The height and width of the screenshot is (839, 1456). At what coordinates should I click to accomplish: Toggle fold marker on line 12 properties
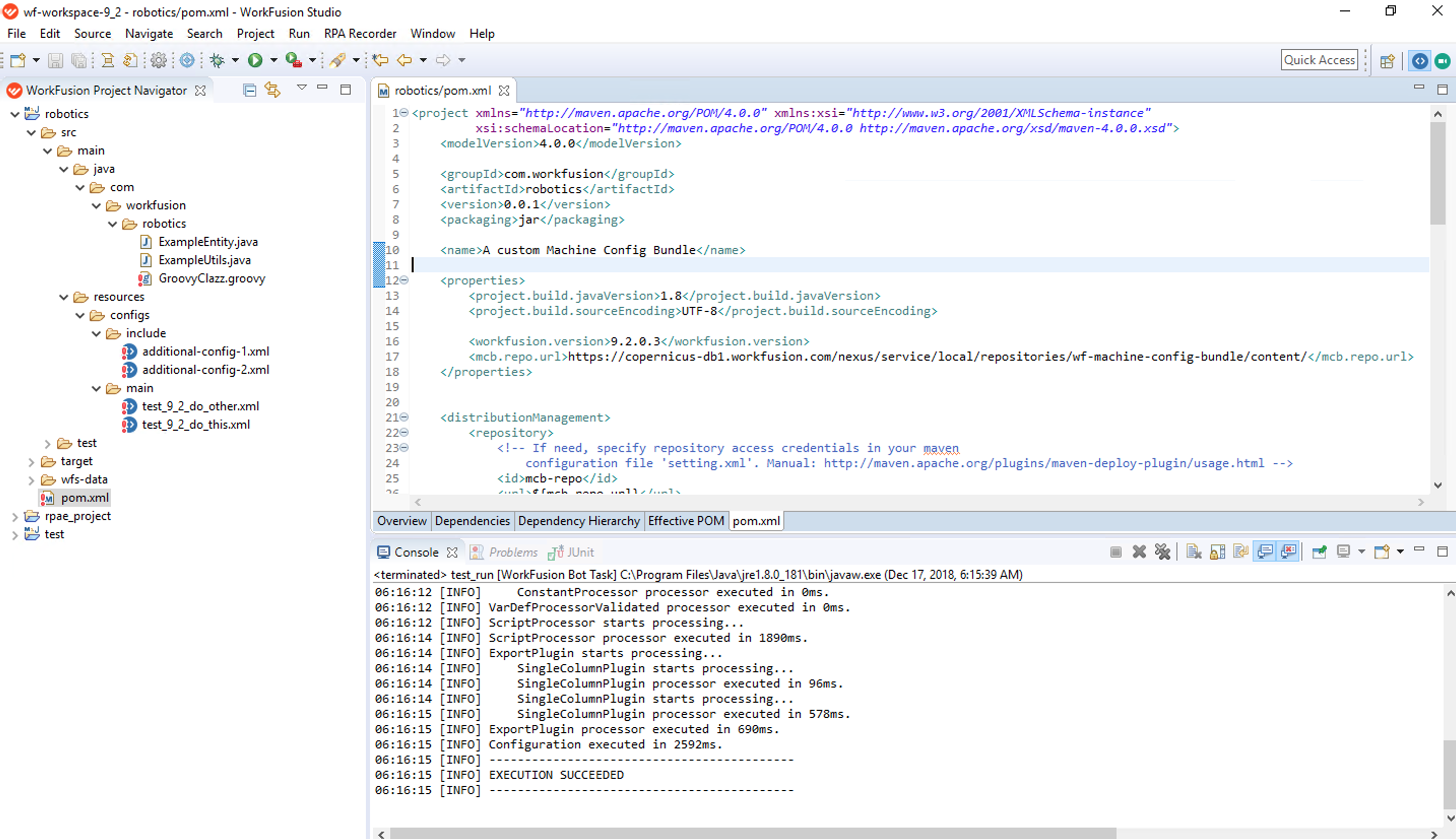(x=404, y=280)
